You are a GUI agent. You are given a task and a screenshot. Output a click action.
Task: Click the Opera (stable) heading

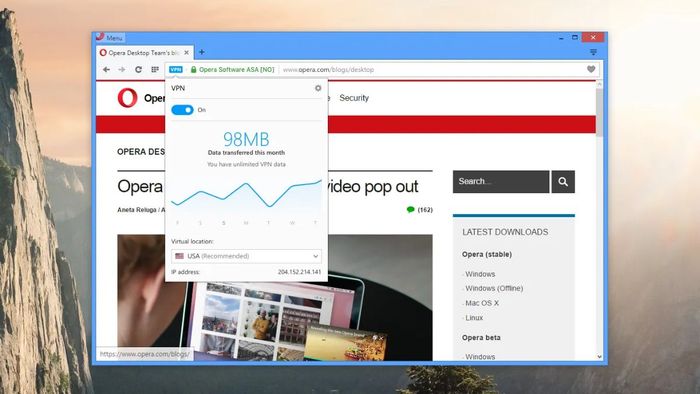(487, 254)
